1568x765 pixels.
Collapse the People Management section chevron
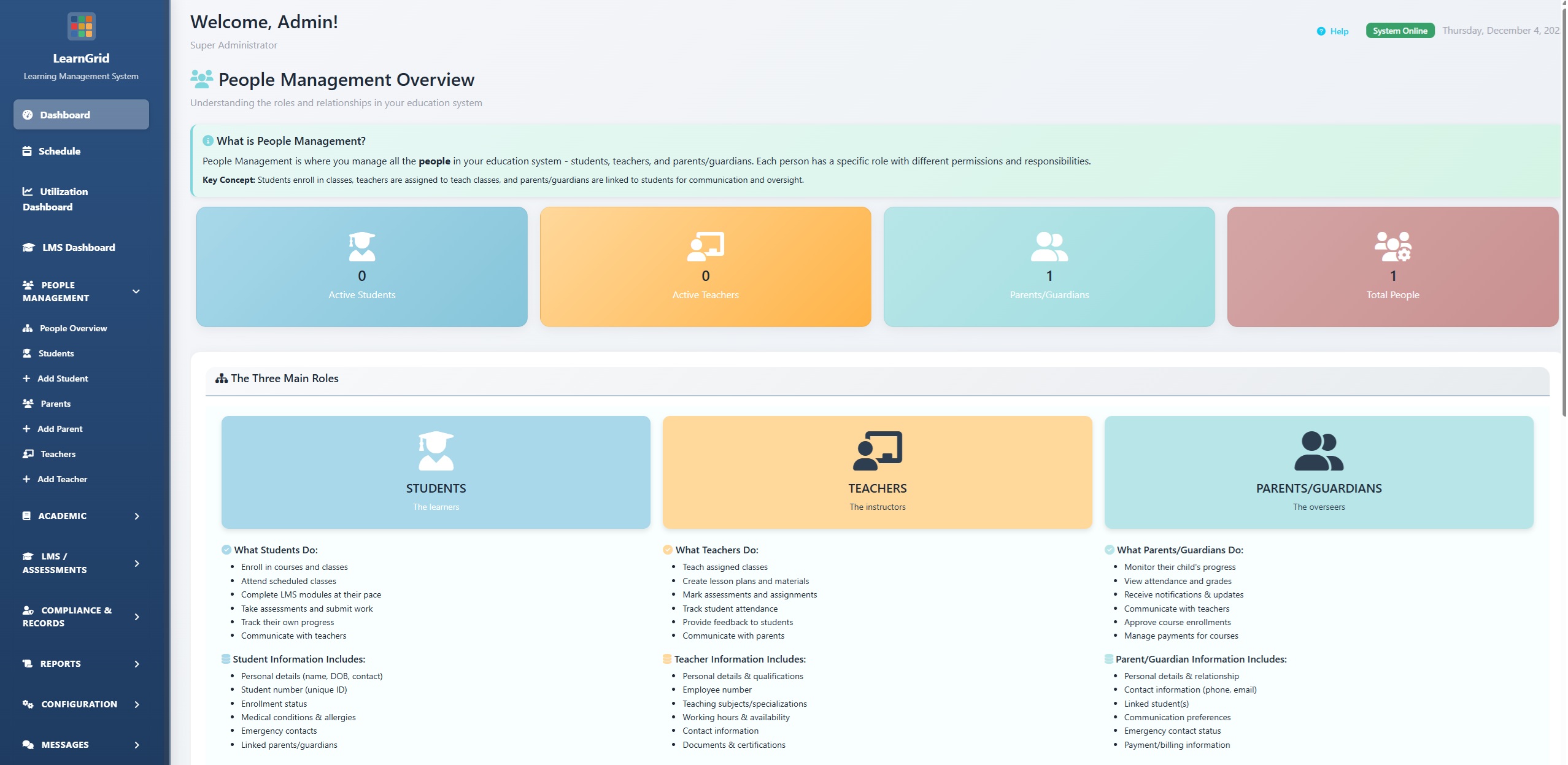[136, 291]
